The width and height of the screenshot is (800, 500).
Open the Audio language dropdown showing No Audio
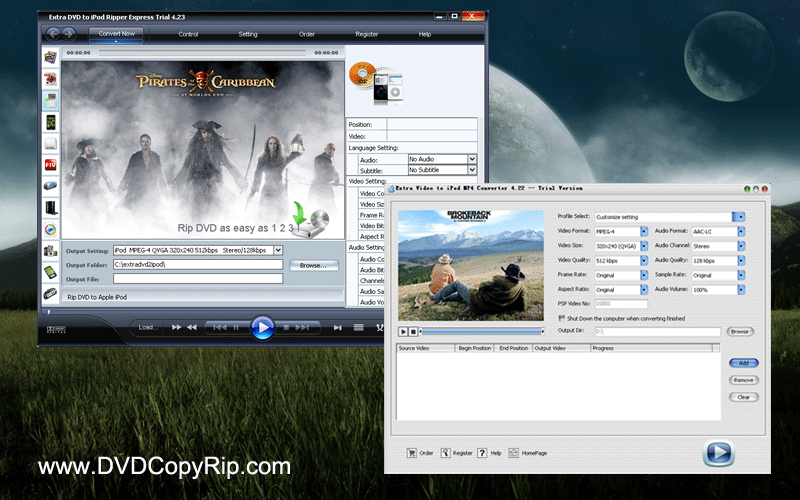pyautogui.click(x=472, y=159)
